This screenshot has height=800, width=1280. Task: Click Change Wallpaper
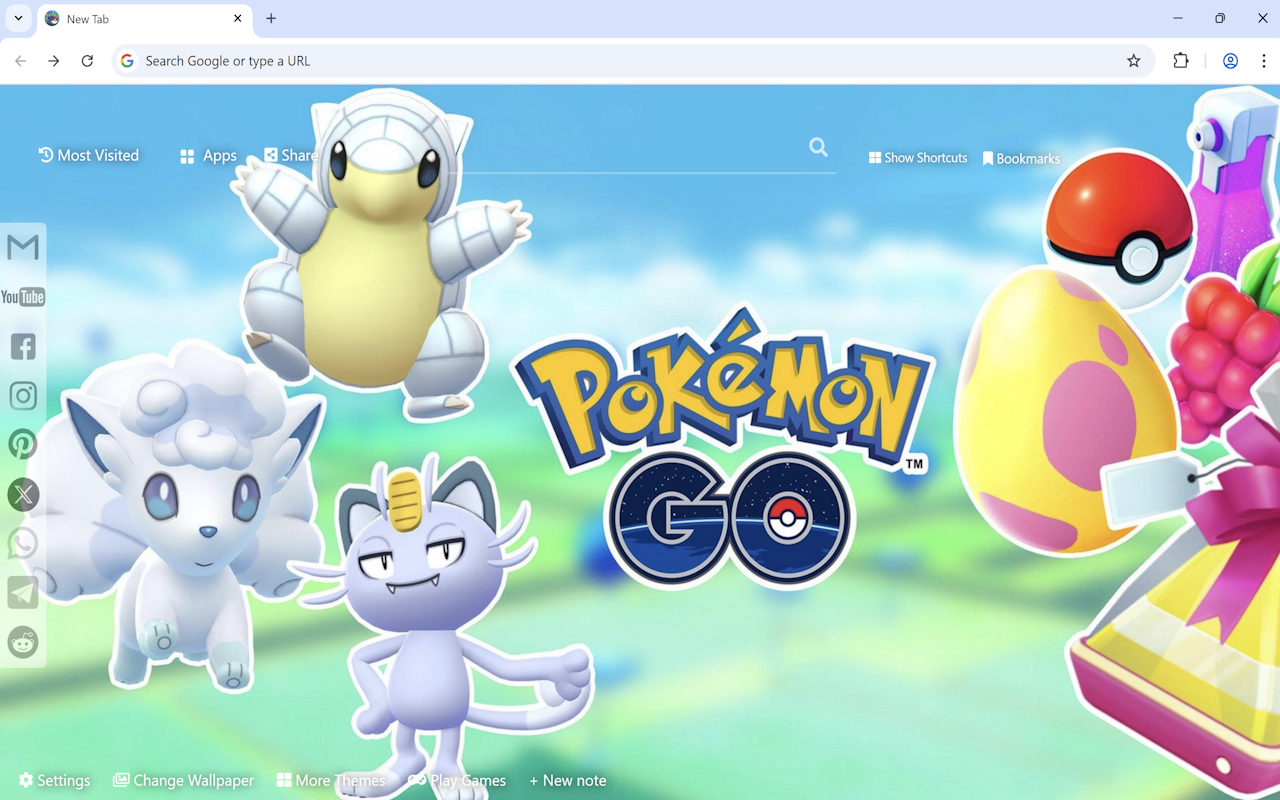tap(183, 780)
